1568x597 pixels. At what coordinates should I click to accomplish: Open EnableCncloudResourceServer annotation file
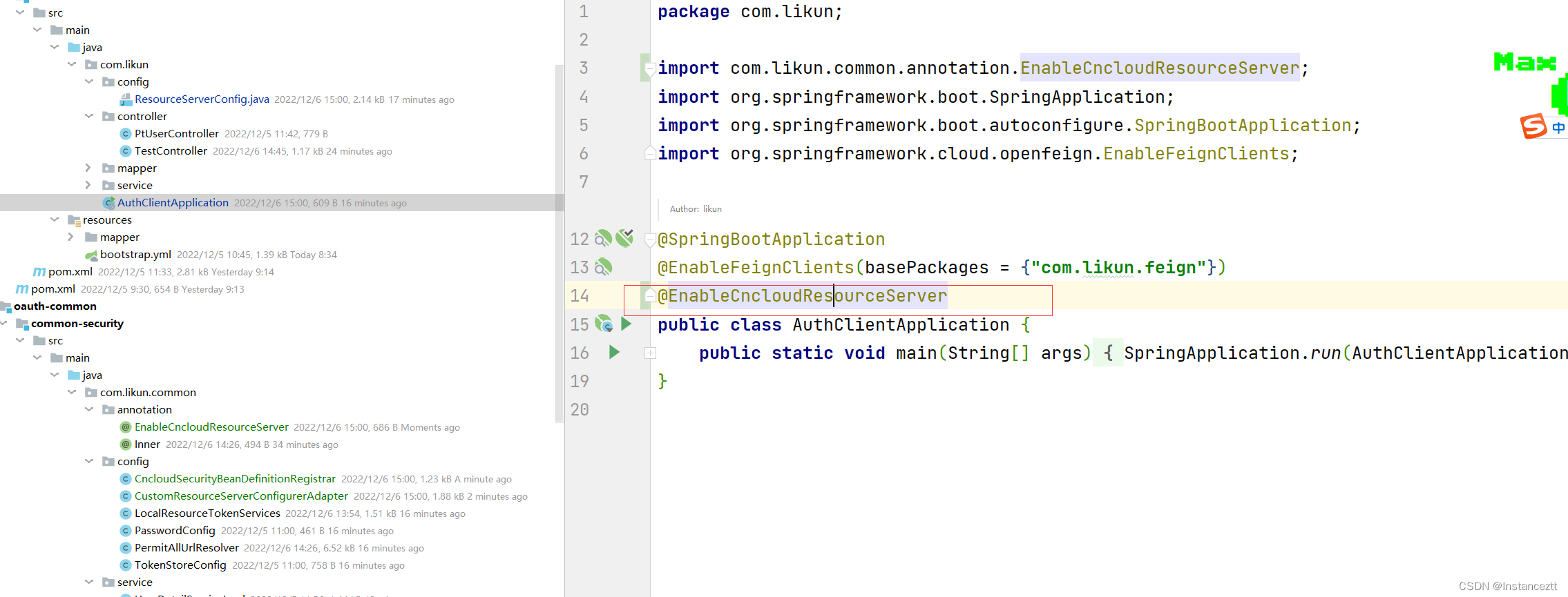click(x=211, y=427)
